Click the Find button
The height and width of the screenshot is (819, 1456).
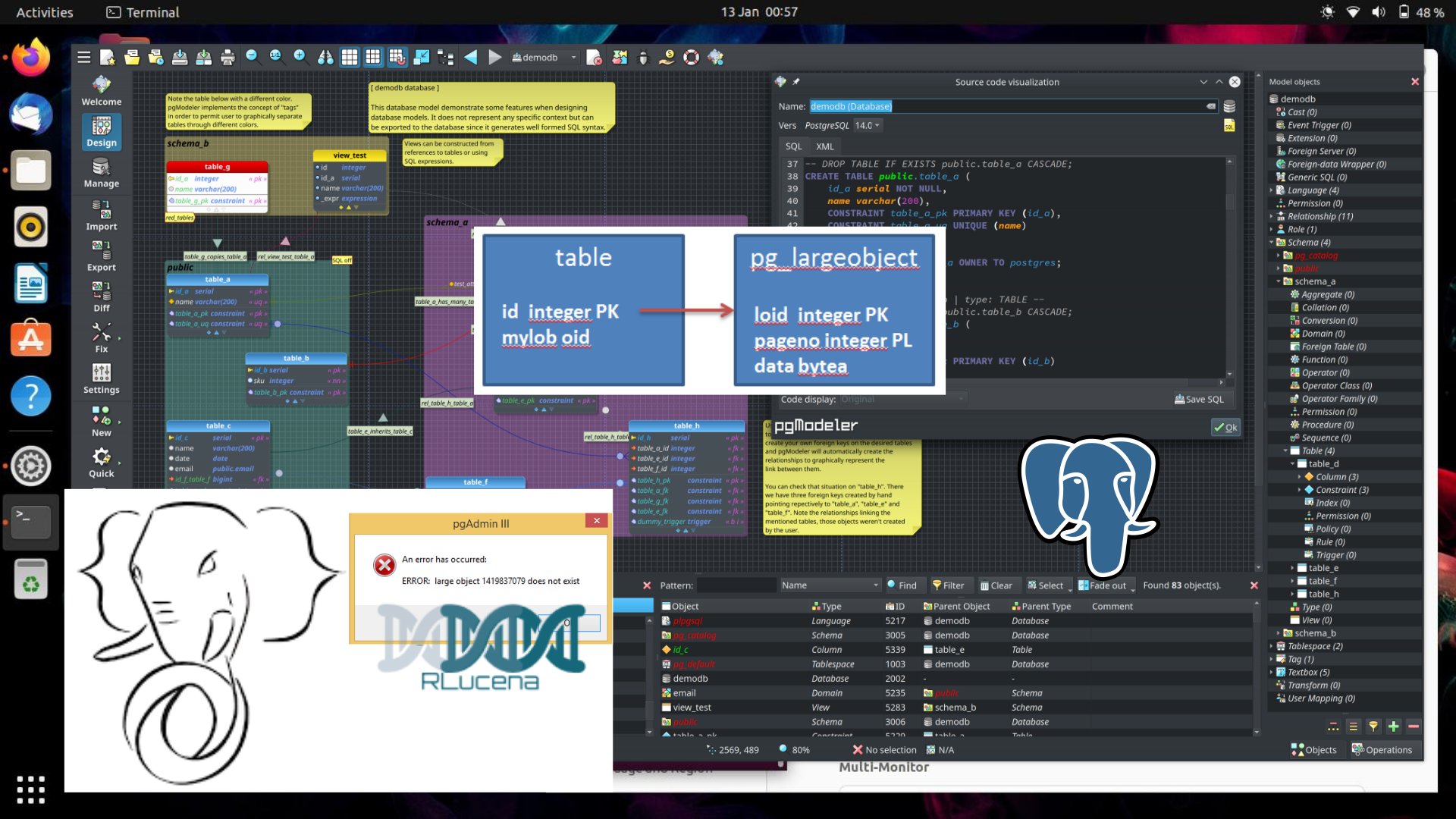902,585
